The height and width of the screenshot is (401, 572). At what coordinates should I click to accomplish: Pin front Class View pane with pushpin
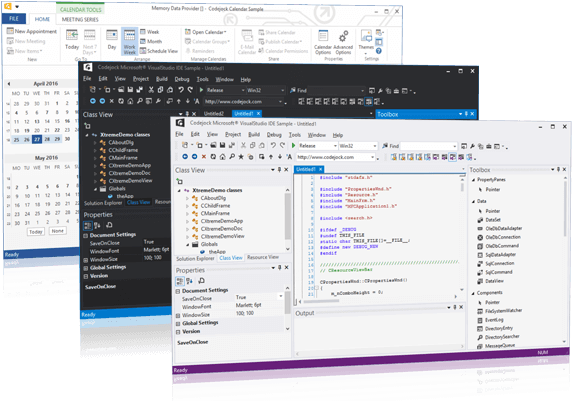[279, 170]
